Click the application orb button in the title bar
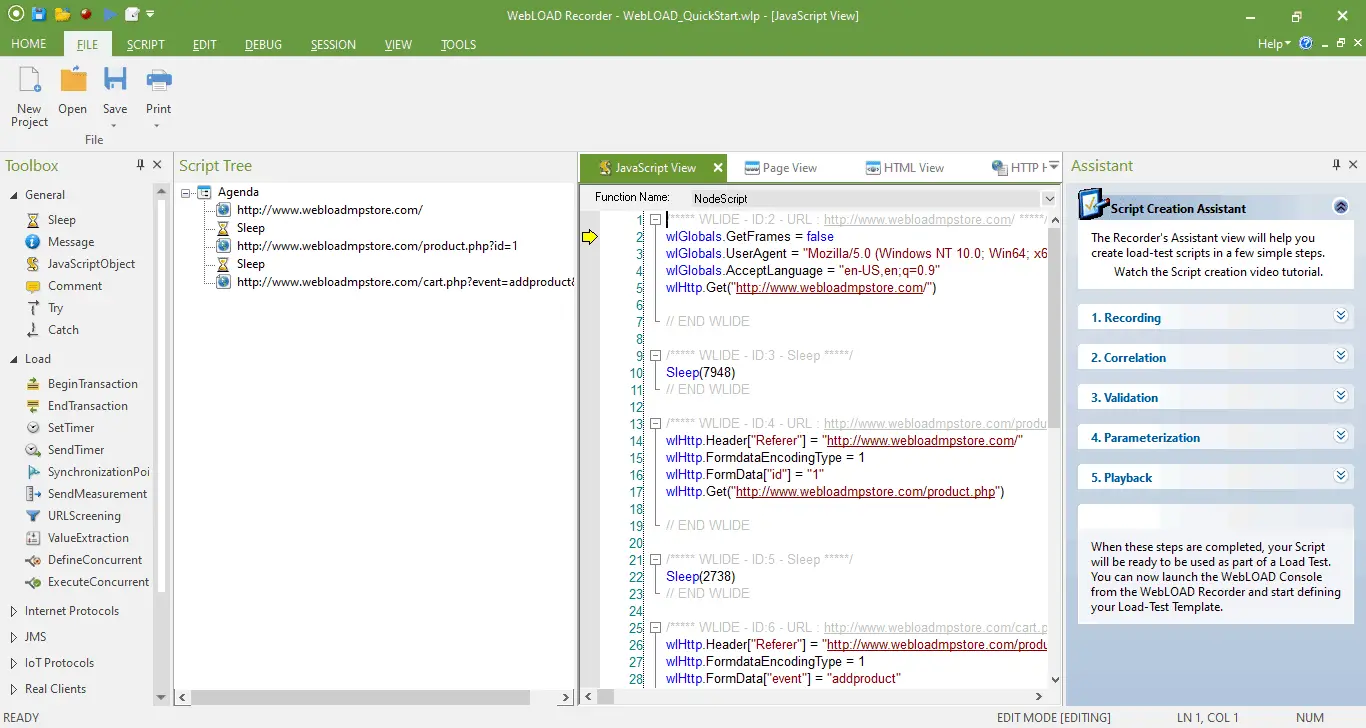This screenshot has height=728, width=1366. [14, 14]
